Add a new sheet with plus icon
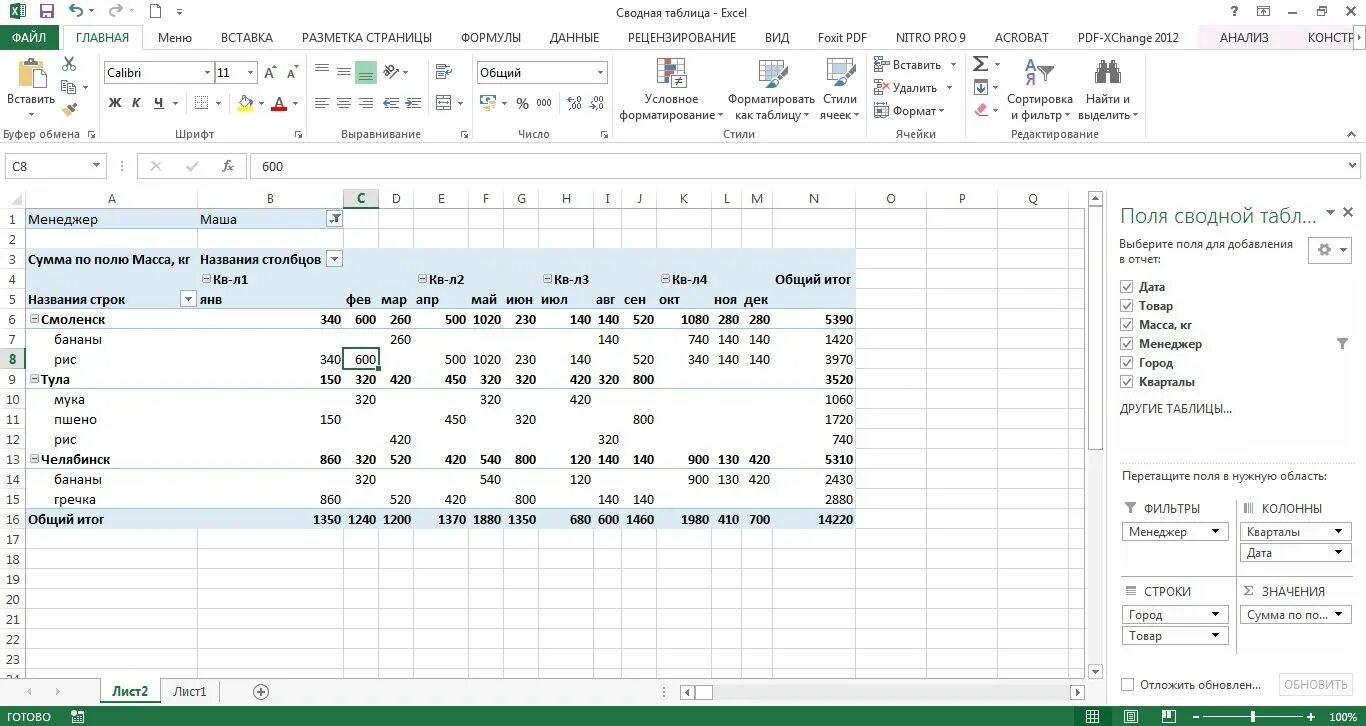This screenshot has height=726, width=1366. tap(261, 691)
